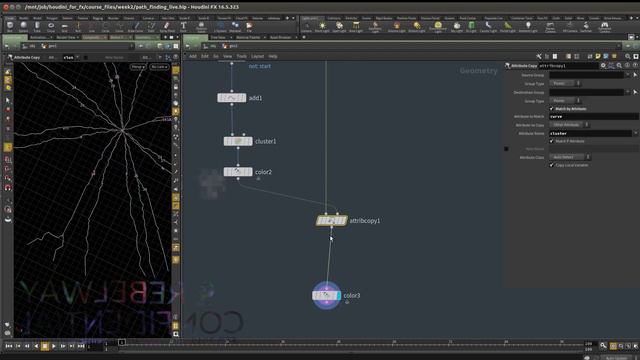Open the parameter pane gear menu
Viewport: 640px width, 360px height.
point(603,65)
